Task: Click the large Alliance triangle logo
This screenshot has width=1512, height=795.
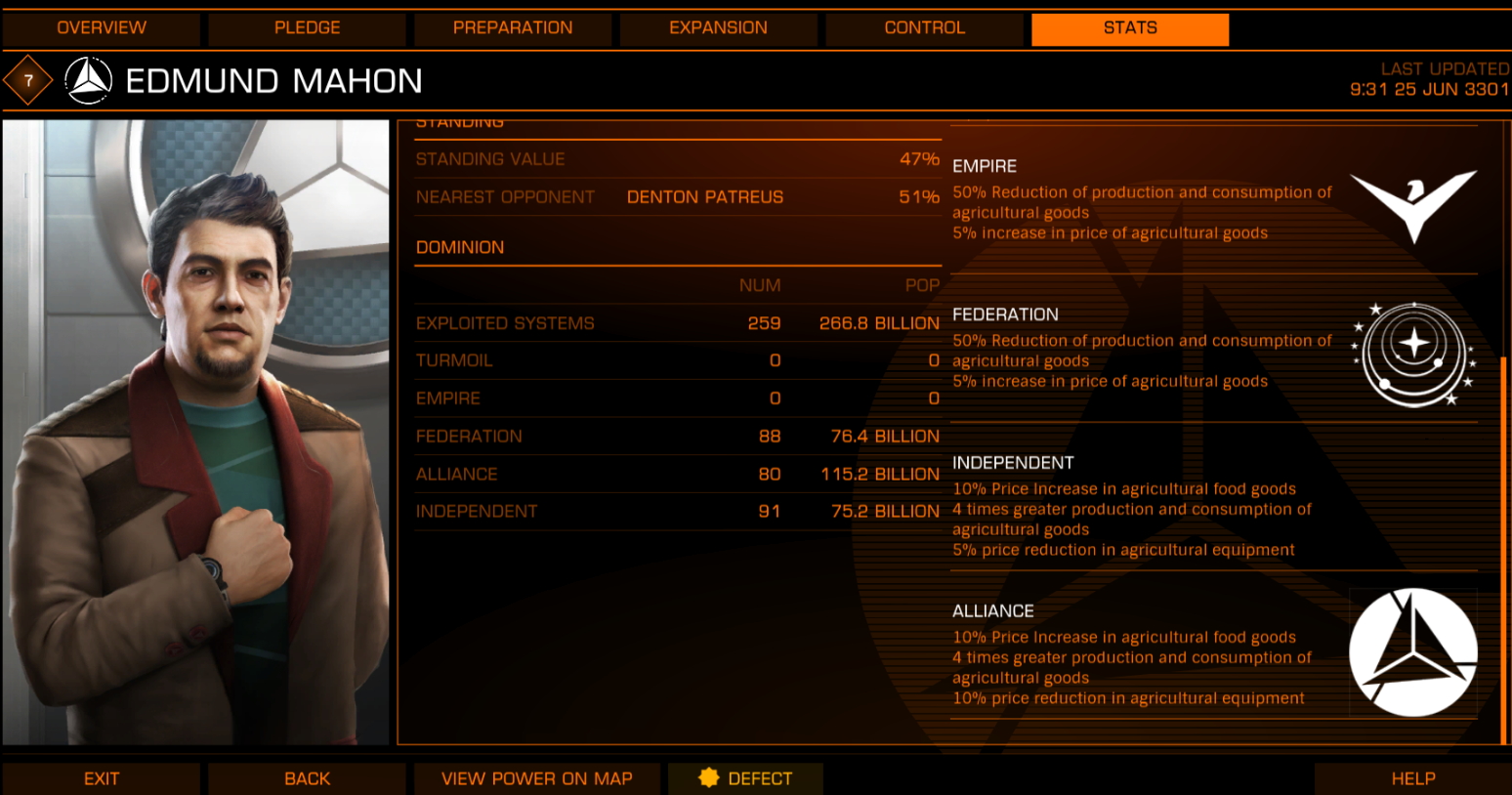Action: click(1413, 651)
